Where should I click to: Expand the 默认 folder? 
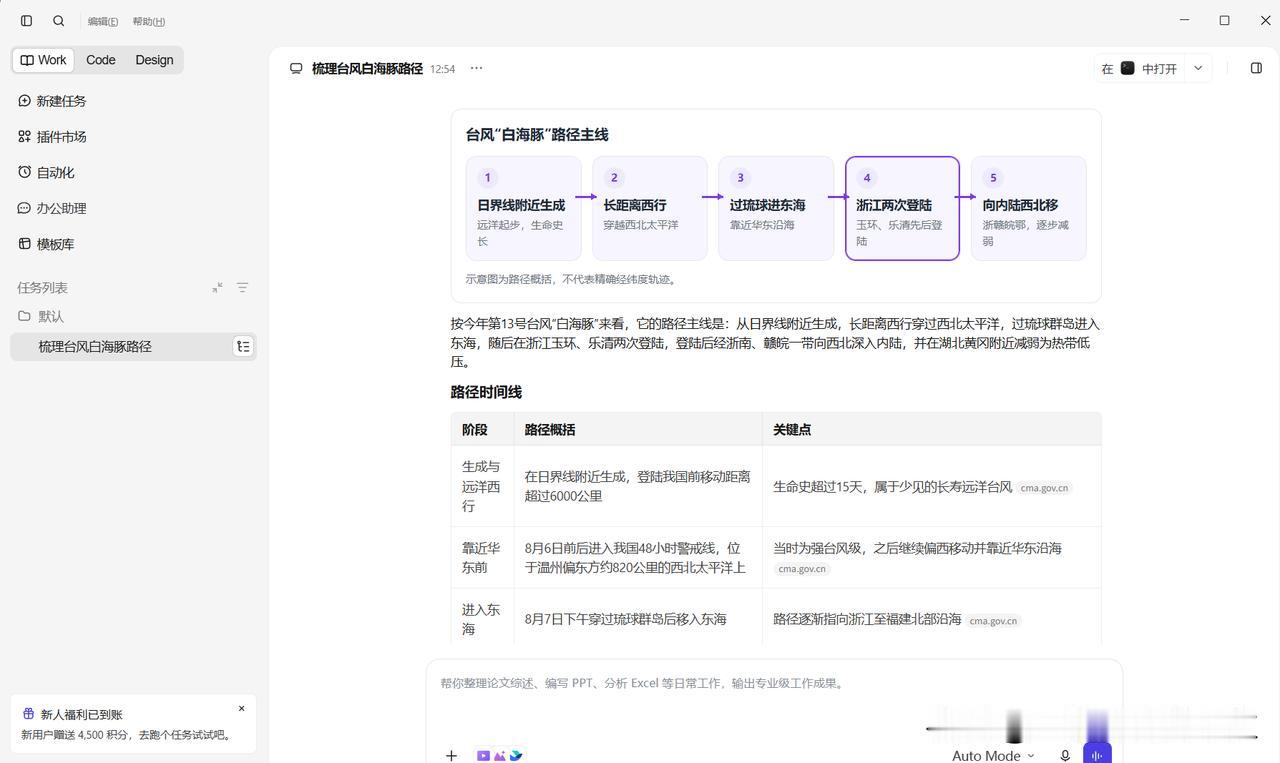pos(41,316)
